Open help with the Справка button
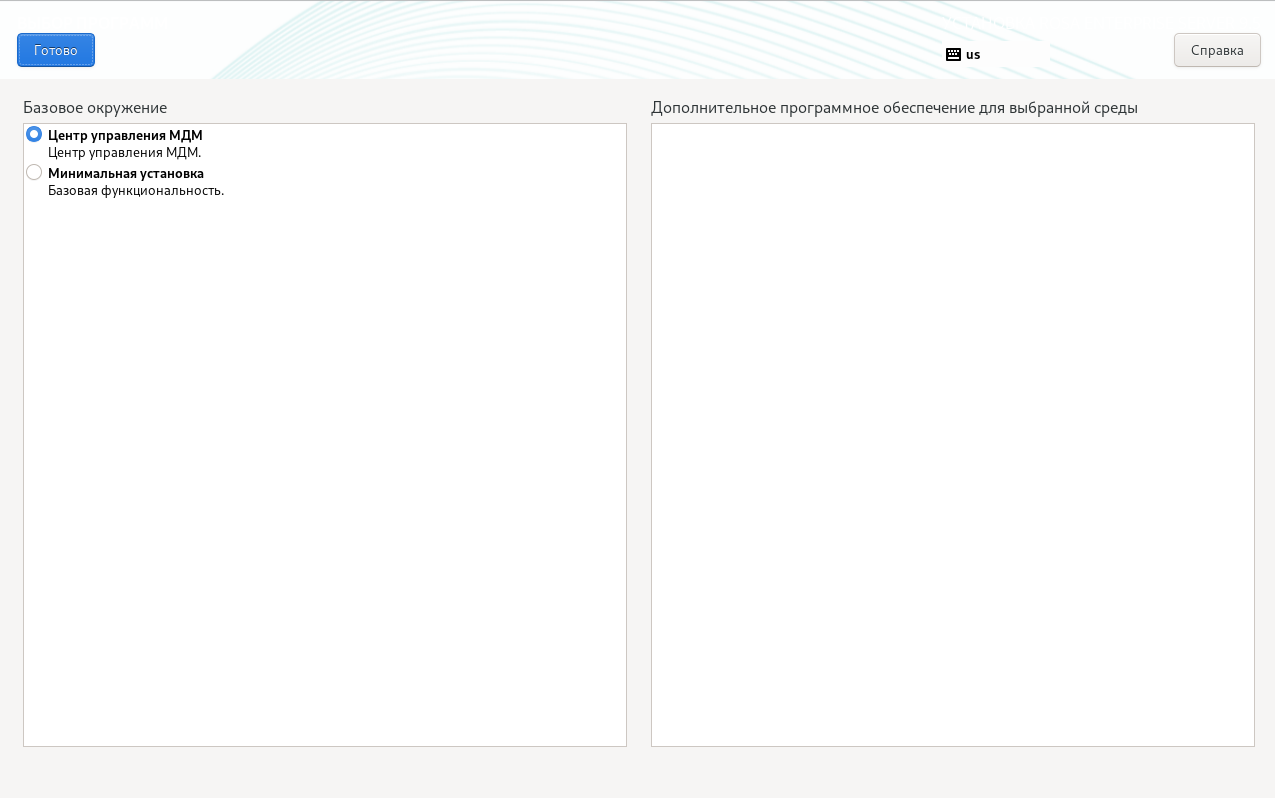1275x798 pixels. (x=1217, y=50)
